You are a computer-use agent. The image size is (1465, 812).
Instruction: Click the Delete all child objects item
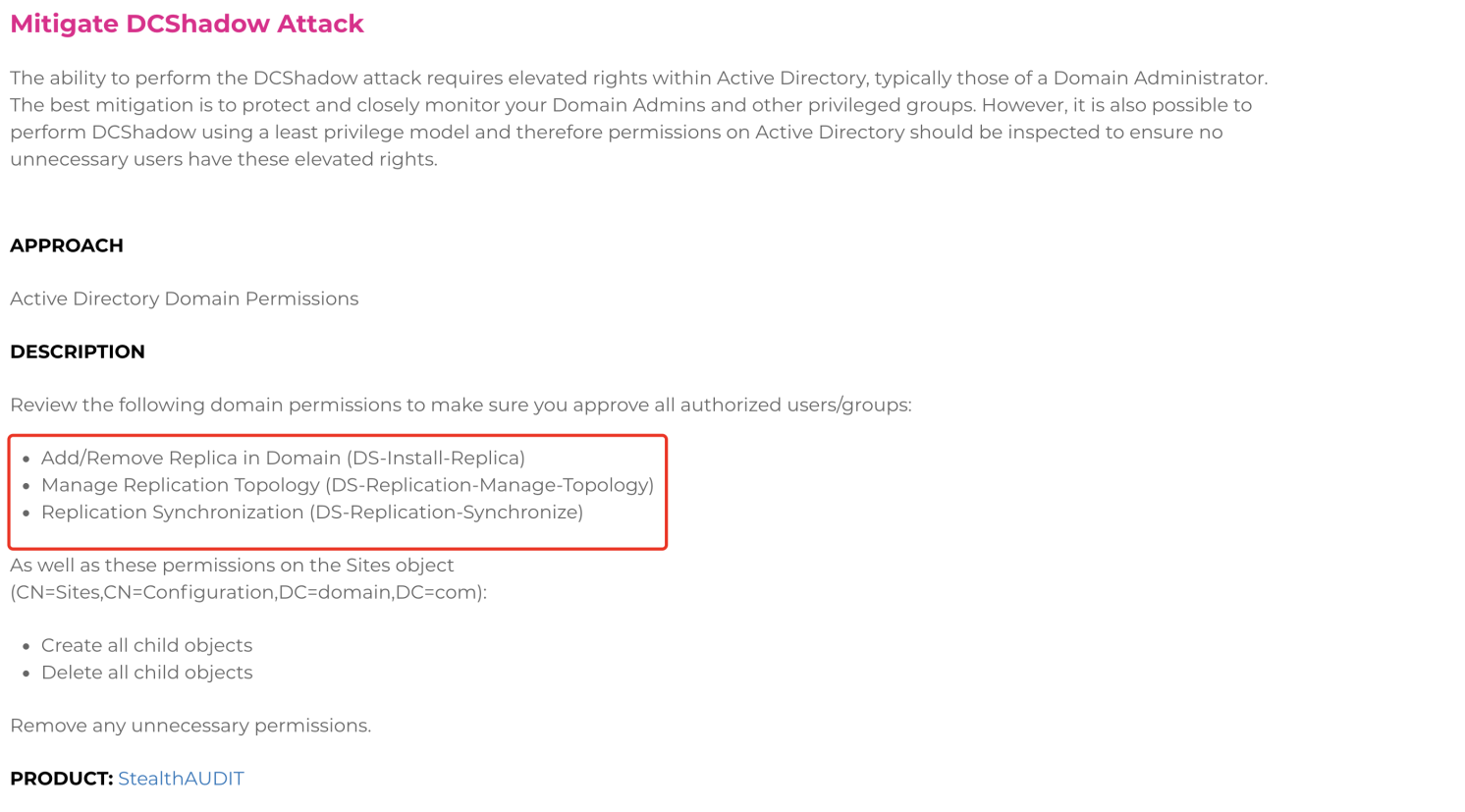(146, 673)
